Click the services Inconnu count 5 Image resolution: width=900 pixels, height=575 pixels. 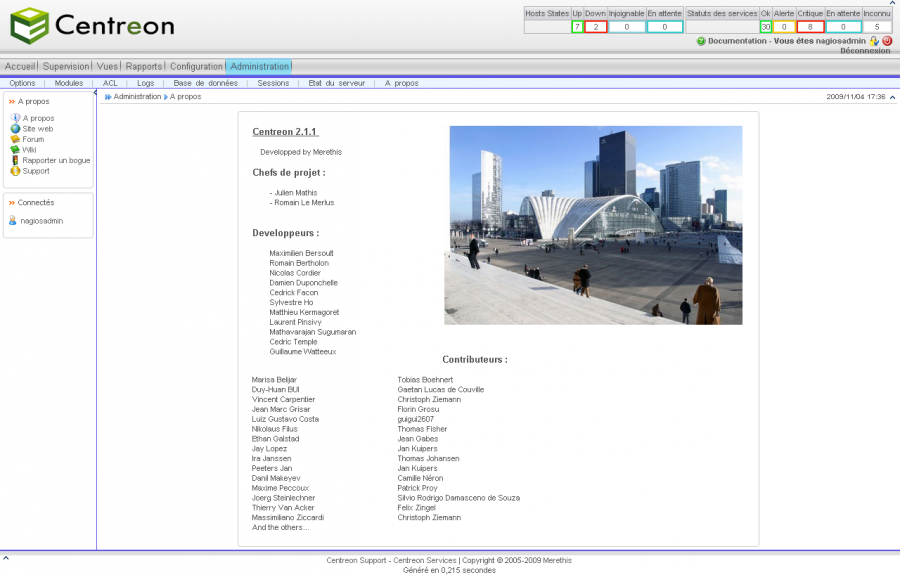877,27
